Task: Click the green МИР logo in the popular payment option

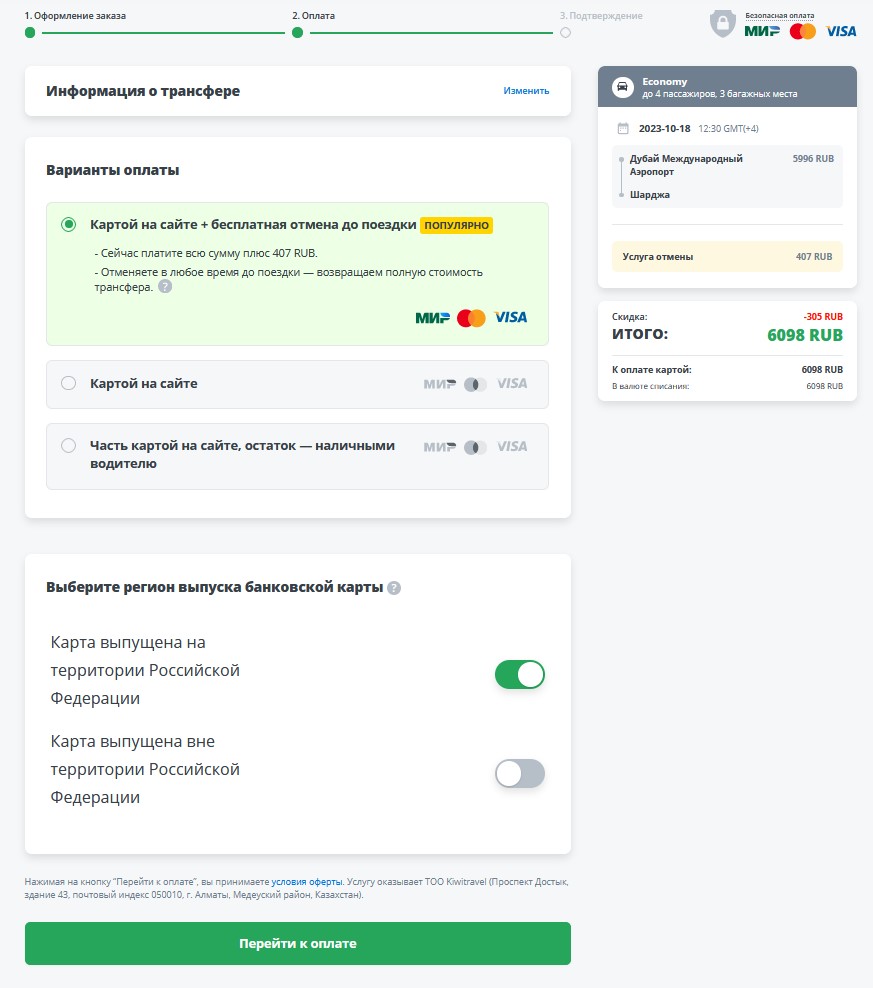Action: pos(433,318)
